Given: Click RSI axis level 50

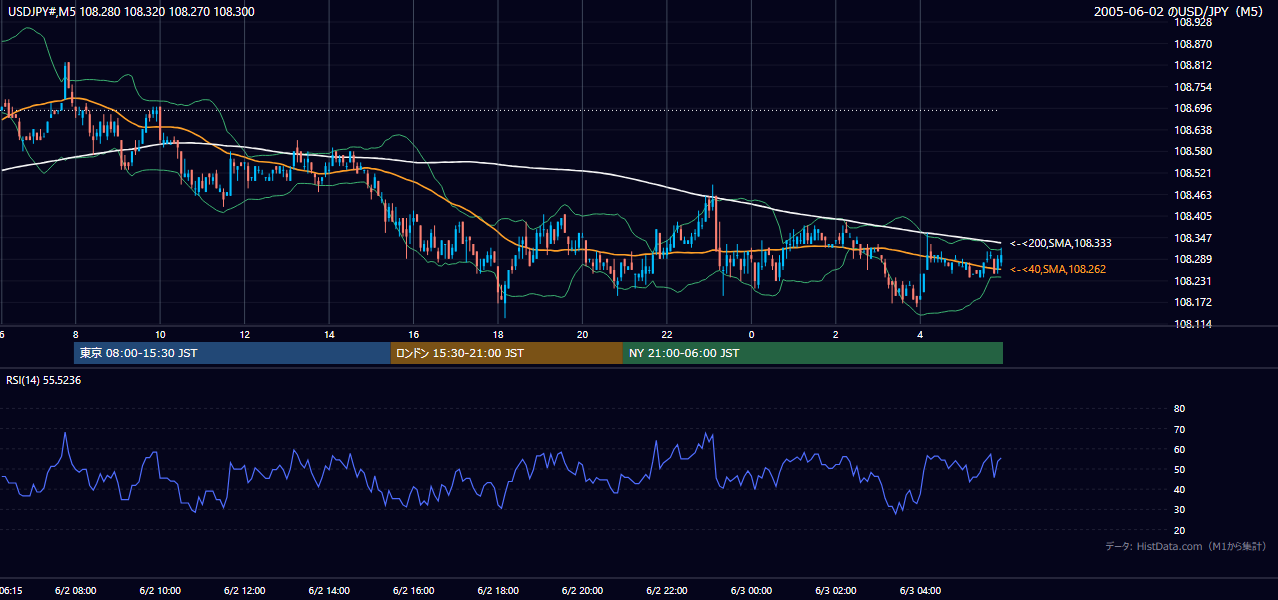Looking at the screenshot, I should coord(1179,469).
